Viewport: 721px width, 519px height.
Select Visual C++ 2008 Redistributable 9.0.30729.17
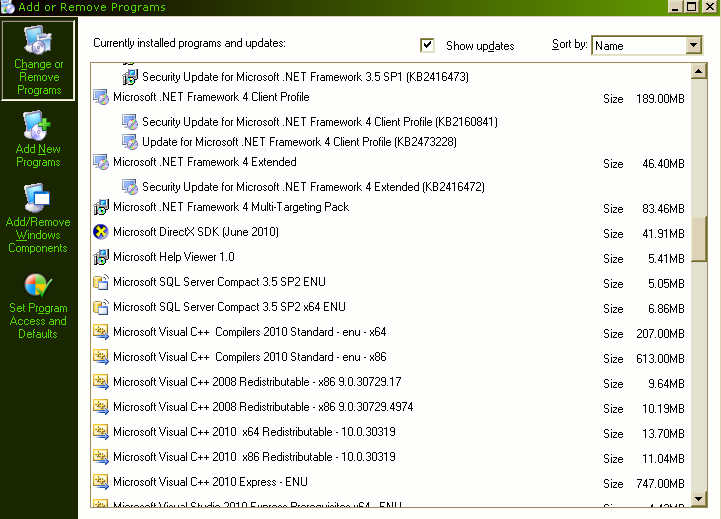[x=257, y=382]
